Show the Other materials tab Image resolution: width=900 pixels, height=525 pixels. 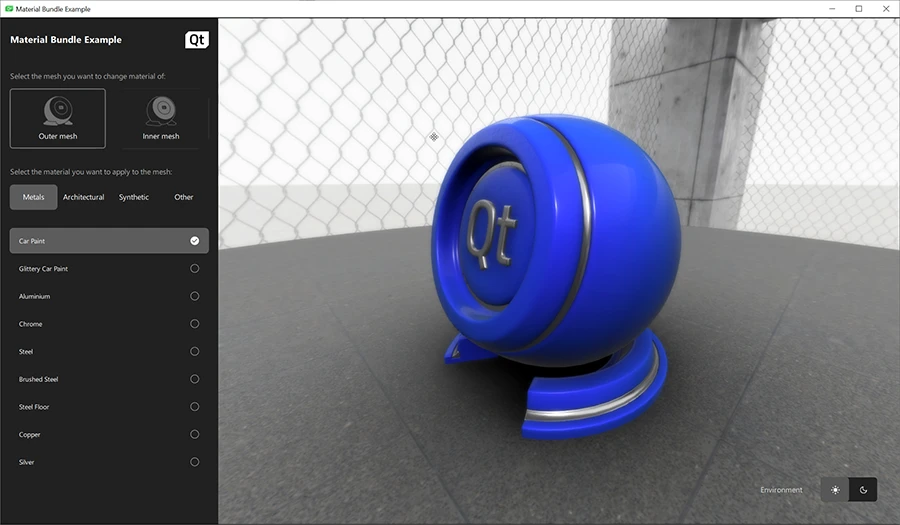184,197
